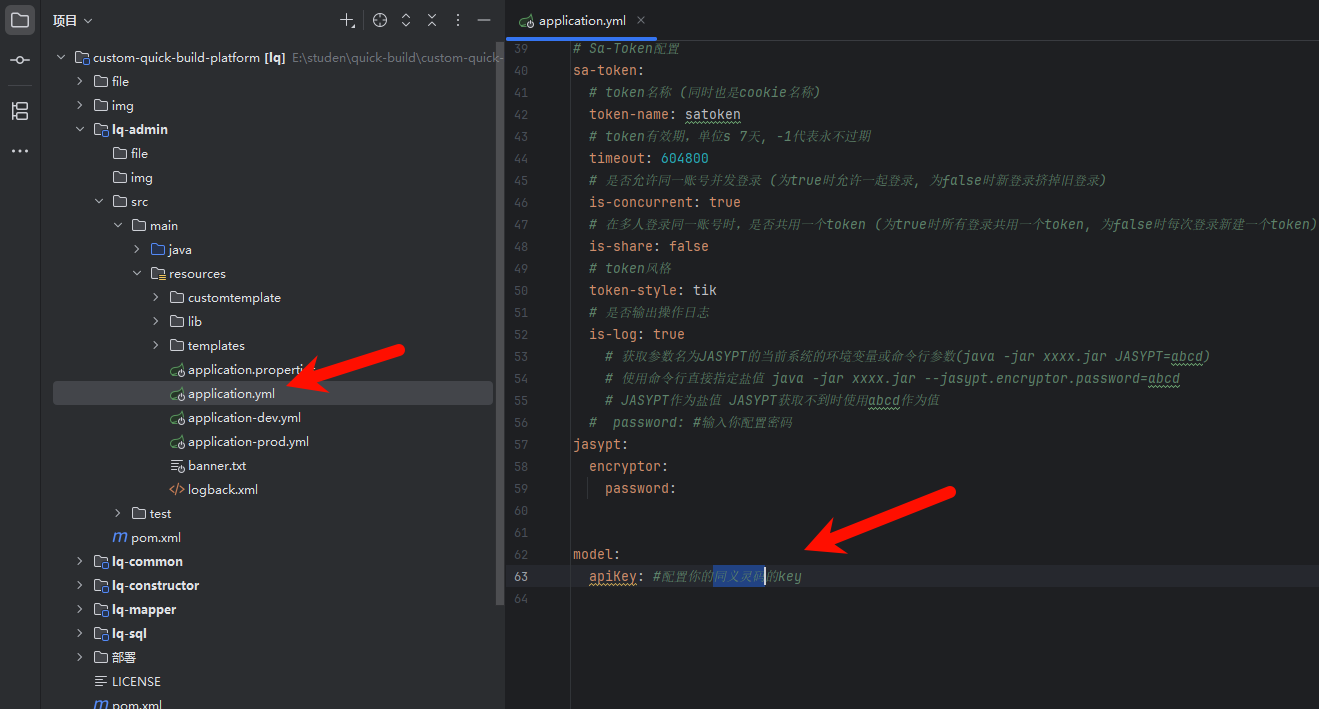Select logback.xml in the project tree

[222, 490]
